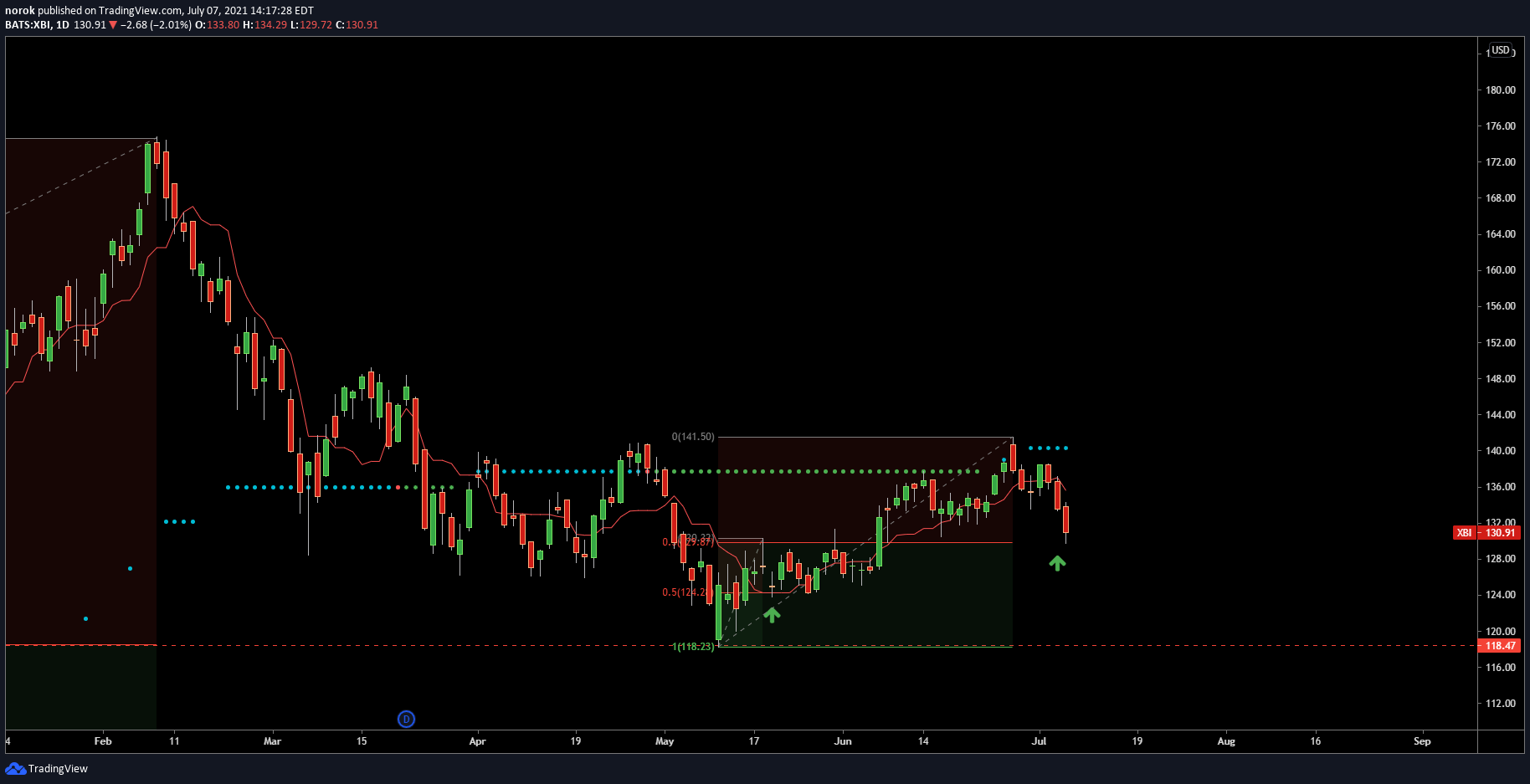Screen dimensions: 1530x784
Task: Click the 14 date label after Jun
Action: click(923, 740)
